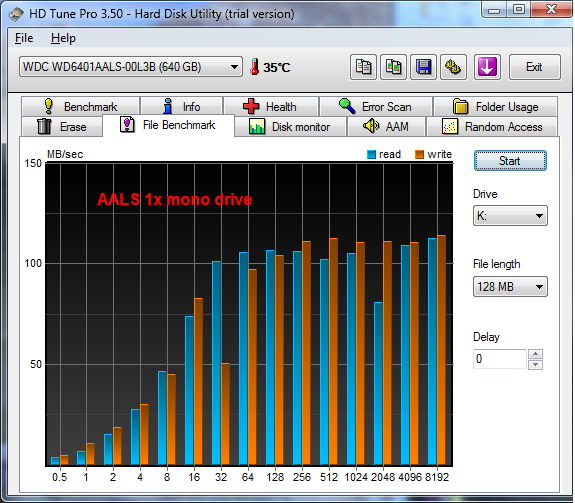575x503 pixels.
Task: Click the copy screenshot to clipboard icon
Action: [x=393, y=67]
